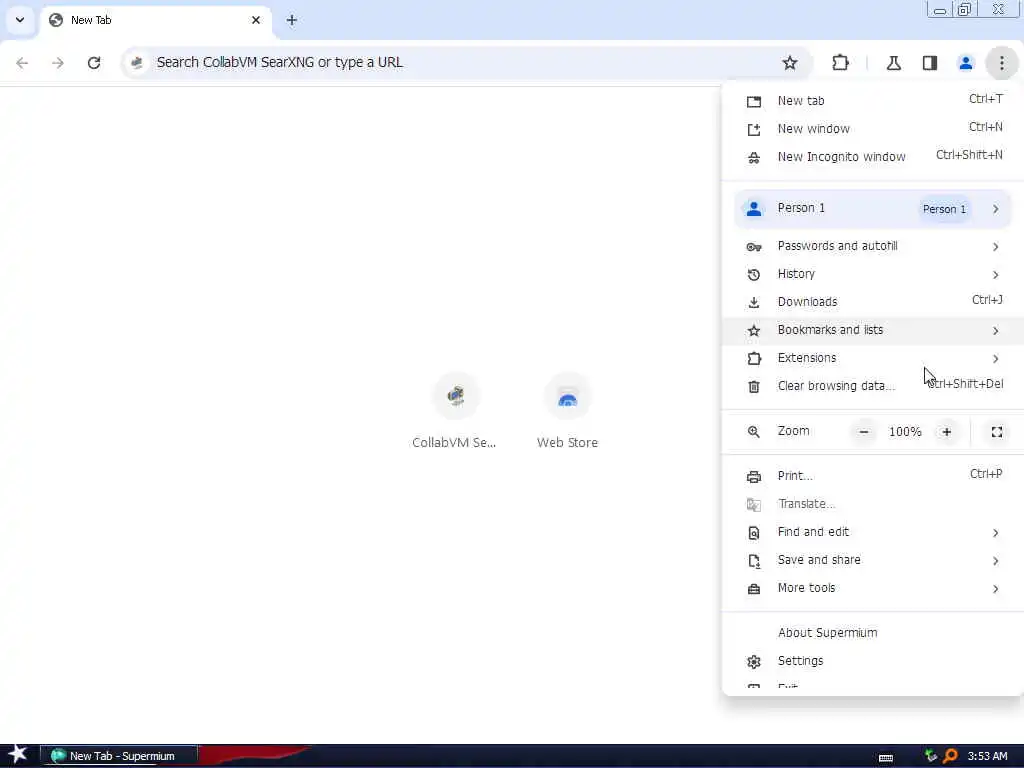The image size is (1024, 768).
Task: Expand Extensions chevron arrow
Action: pyautogui.click(x=995, y=359)
